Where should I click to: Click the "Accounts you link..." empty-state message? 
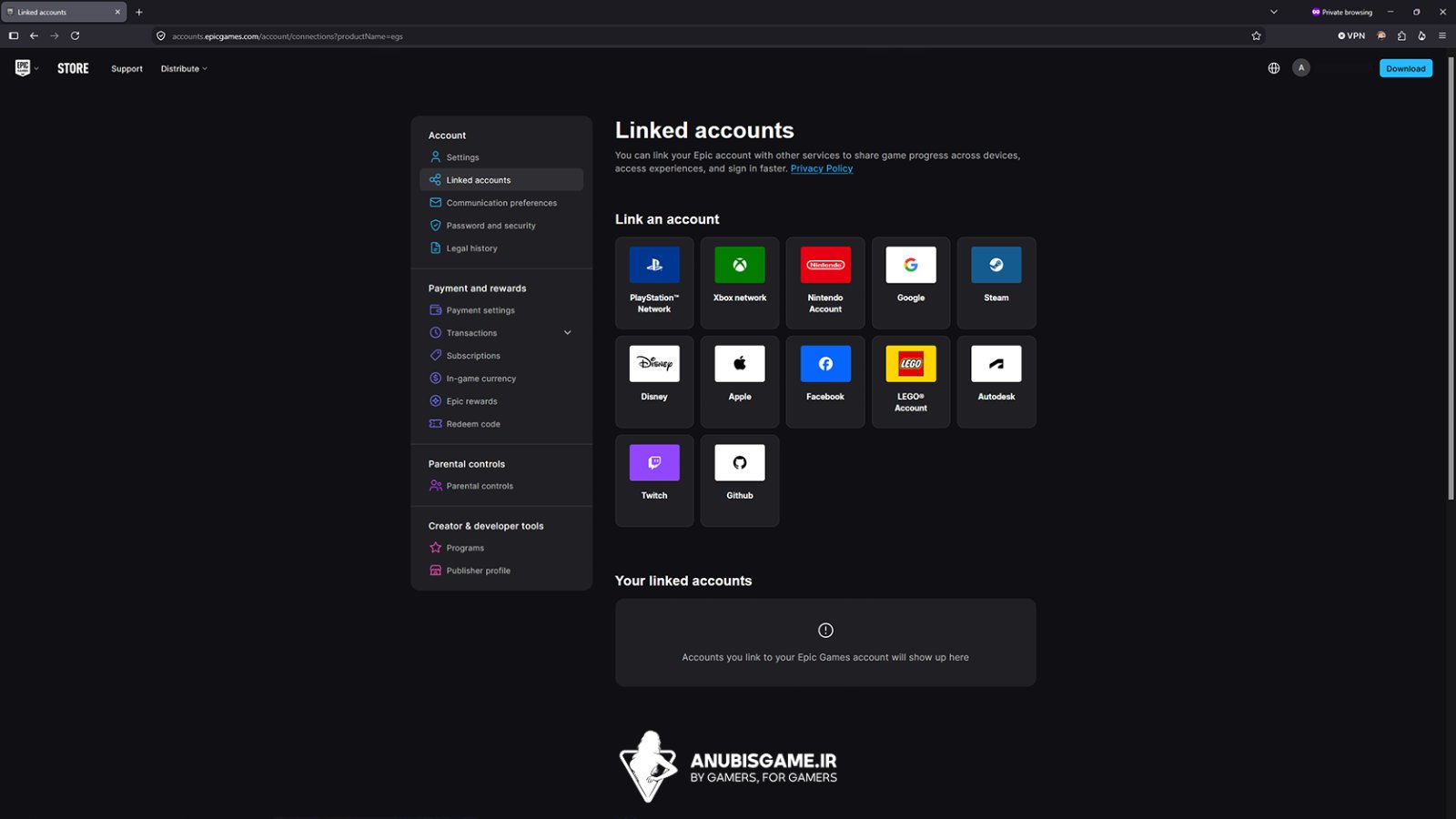825,657
